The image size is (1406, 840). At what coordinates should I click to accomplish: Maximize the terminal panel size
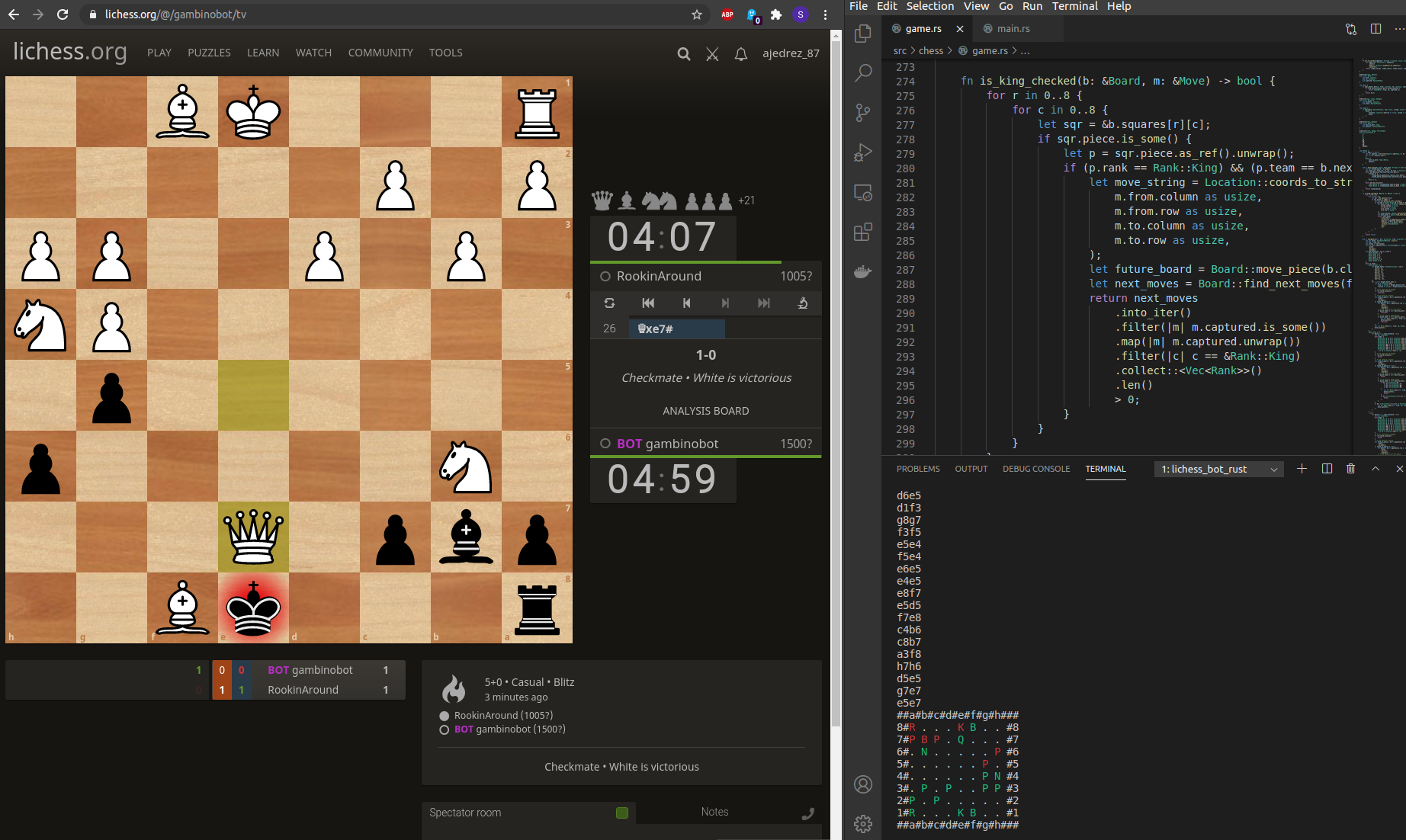click(1376, 469)
